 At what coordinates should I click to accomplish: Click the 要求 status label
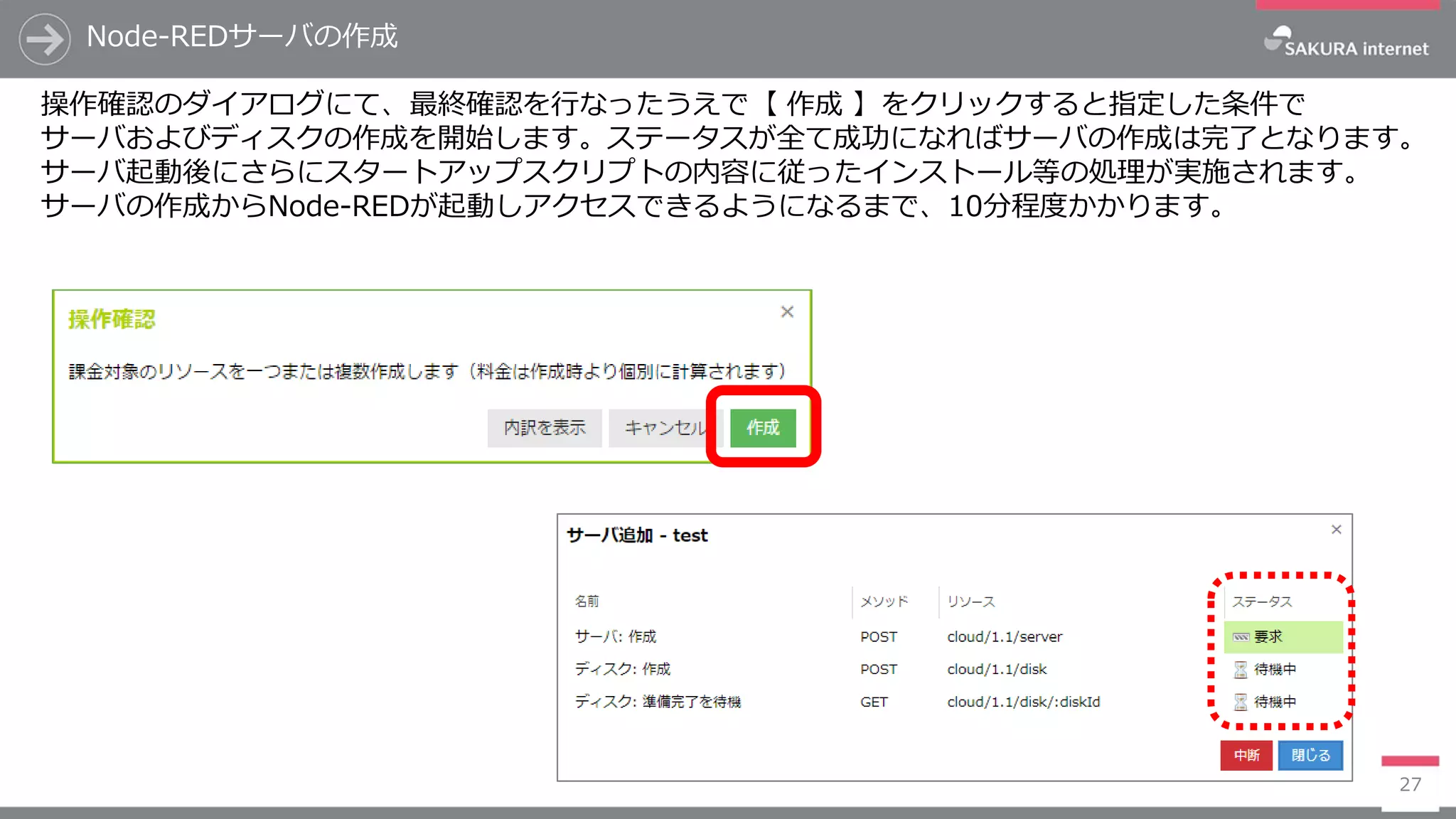[x=1268, y=637]
